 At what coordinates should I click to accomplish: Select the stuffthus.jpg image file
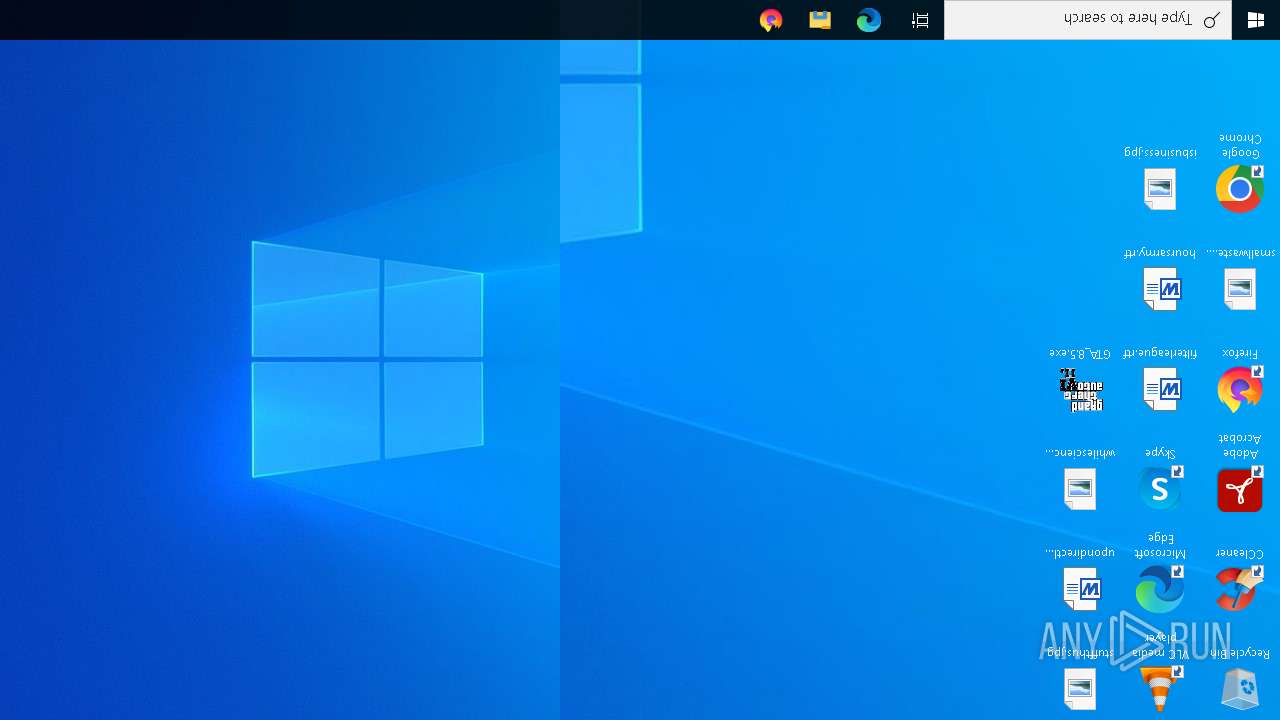(1080, 688)
